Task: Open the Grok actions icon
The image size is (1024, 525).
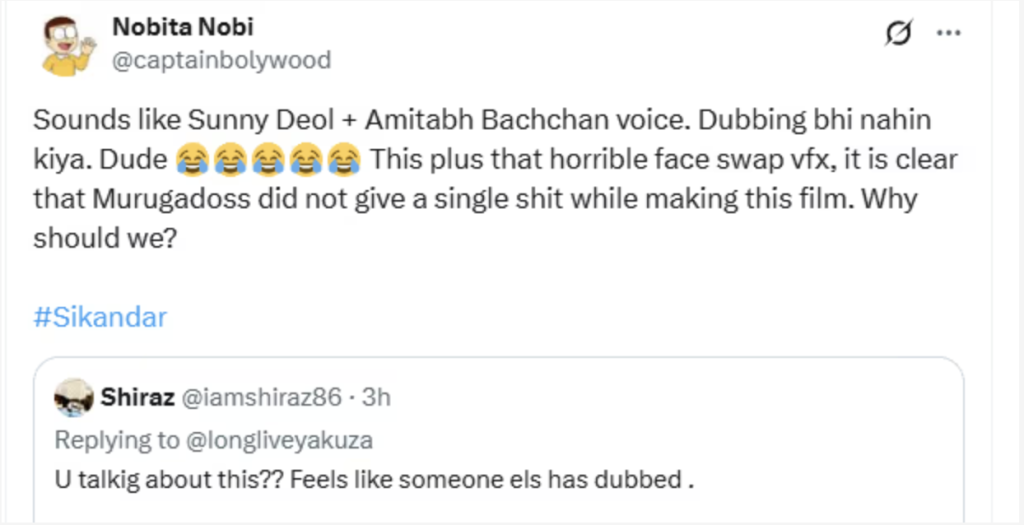Action: click(897, 35)
